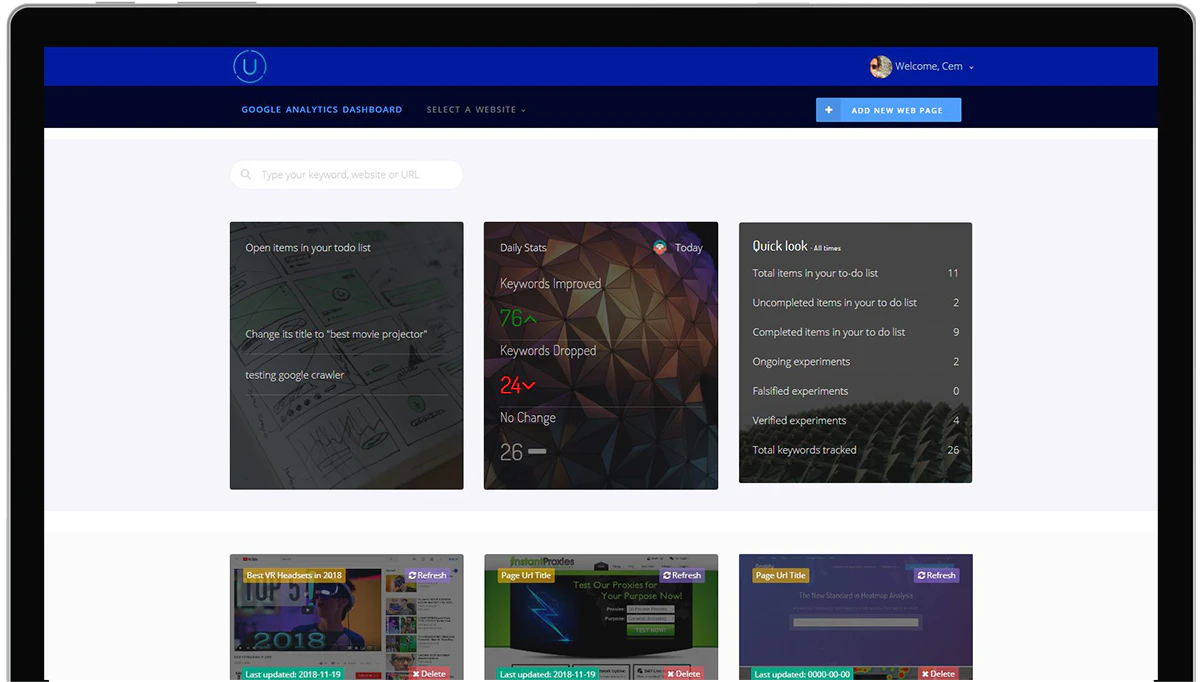Click the Open items in your todo list heading
Screen dimensions: 1200x682
pos(308,248)
